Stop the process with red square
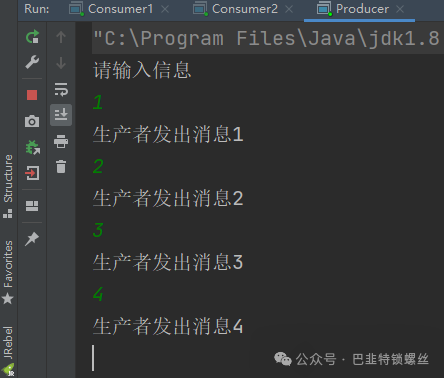Image resolution: width=444 pixels, height=378 pixels. pos(32,95)
